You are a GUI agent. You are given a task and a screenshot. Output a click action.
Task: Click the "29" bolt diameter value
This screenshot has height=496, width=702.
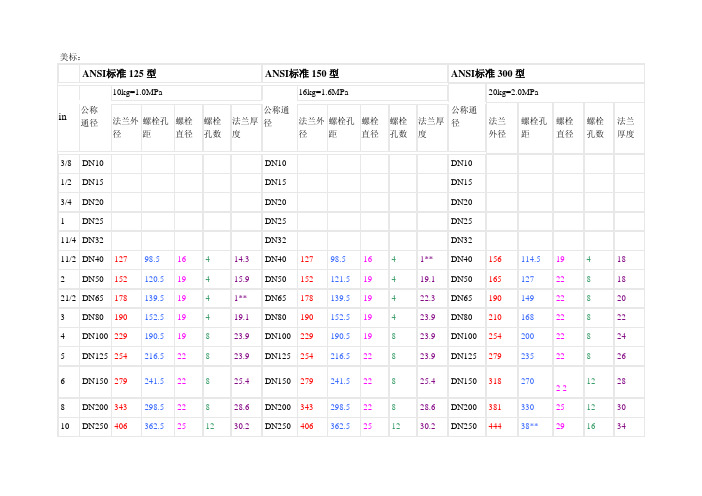560,426
